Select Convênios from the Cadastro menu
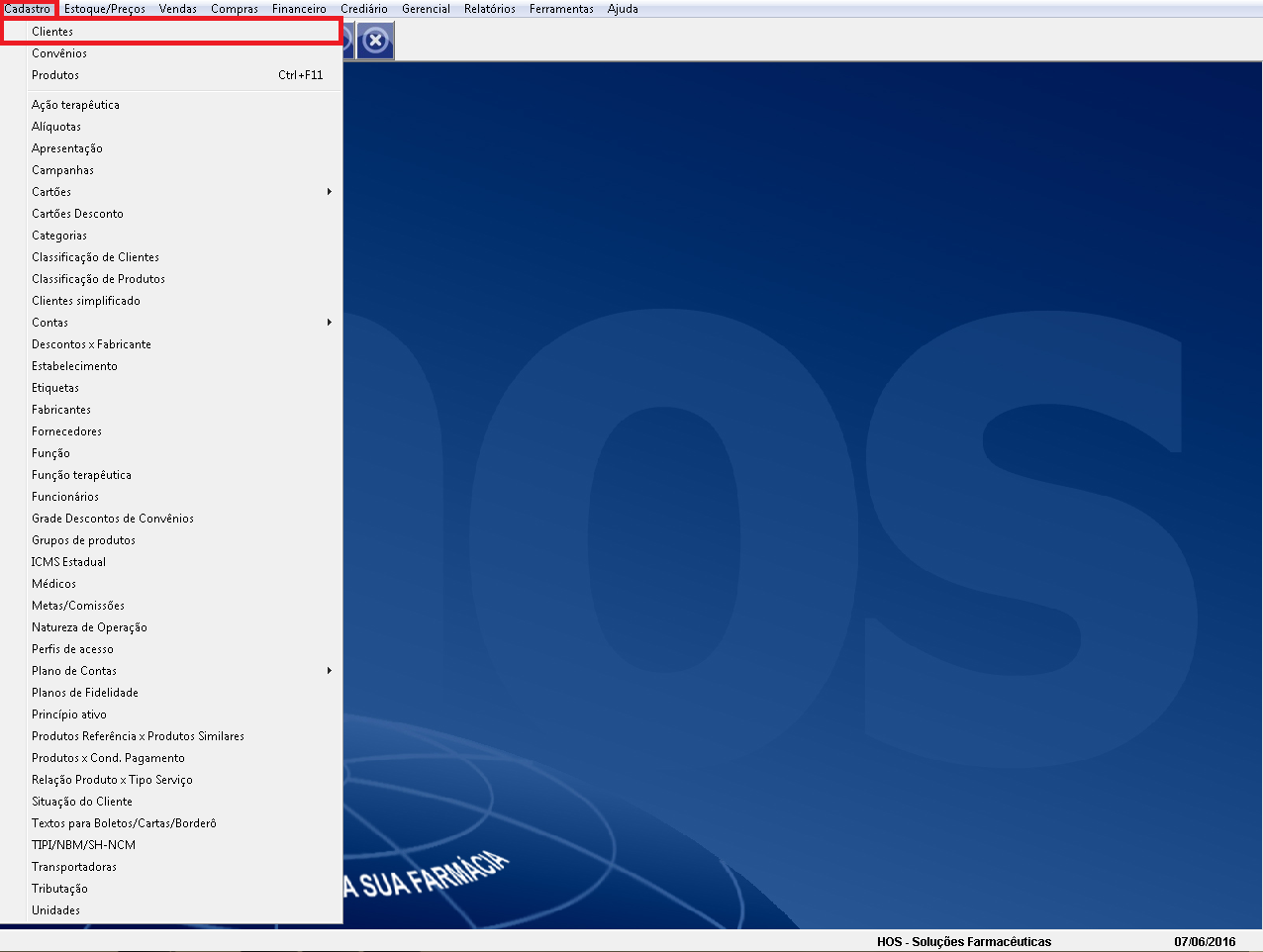1263x952 pixels. (59, 53)
